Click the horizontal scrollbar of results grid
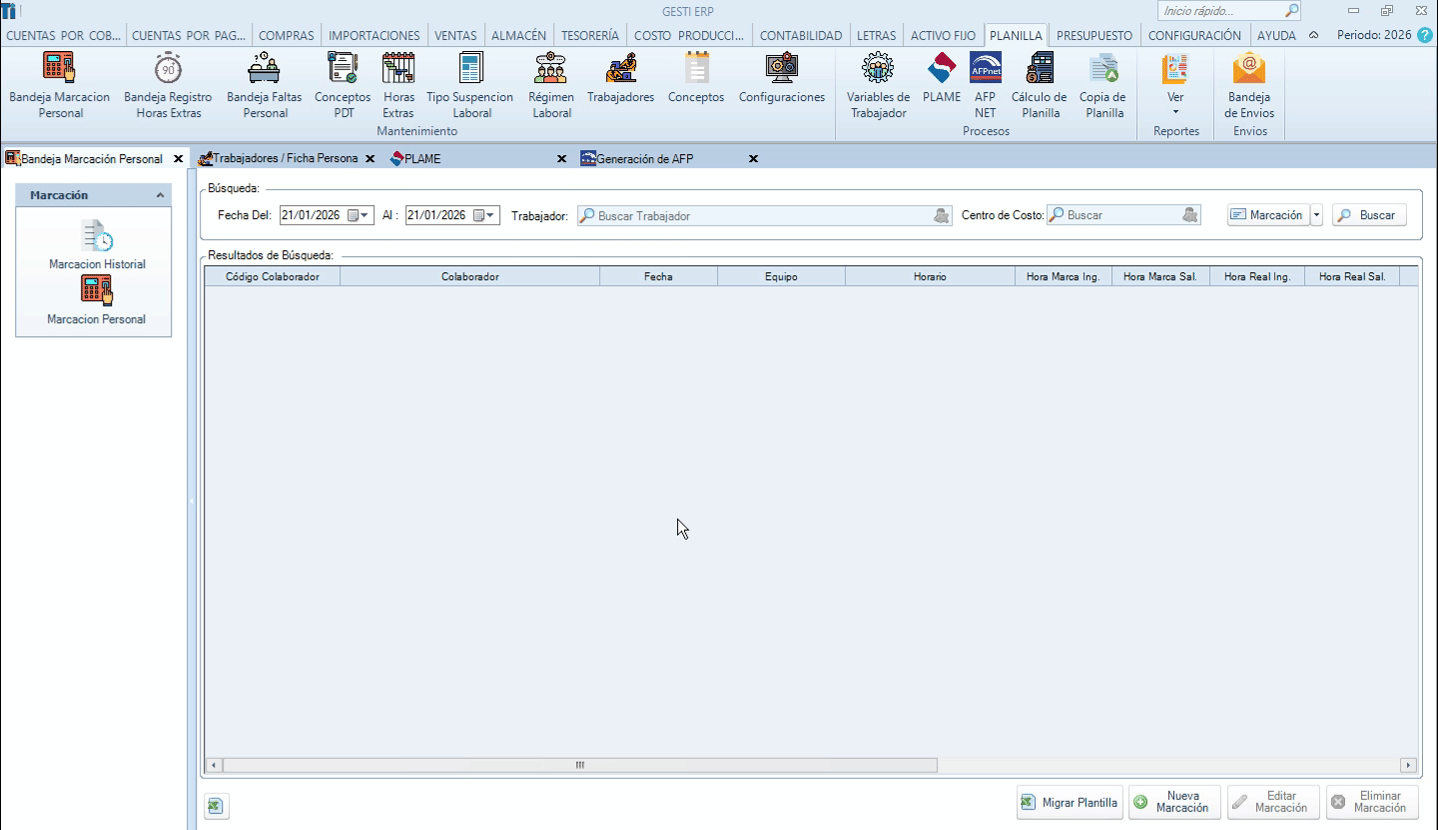 point(579,765)
